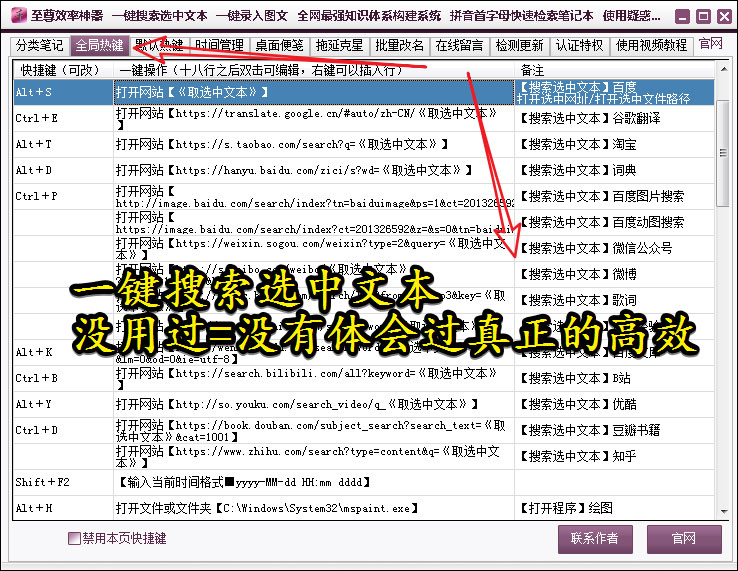Click the scroll down arrow of the list
This screenshot has height=571, width=738.
pyautogui.click(x=722, y=512)
